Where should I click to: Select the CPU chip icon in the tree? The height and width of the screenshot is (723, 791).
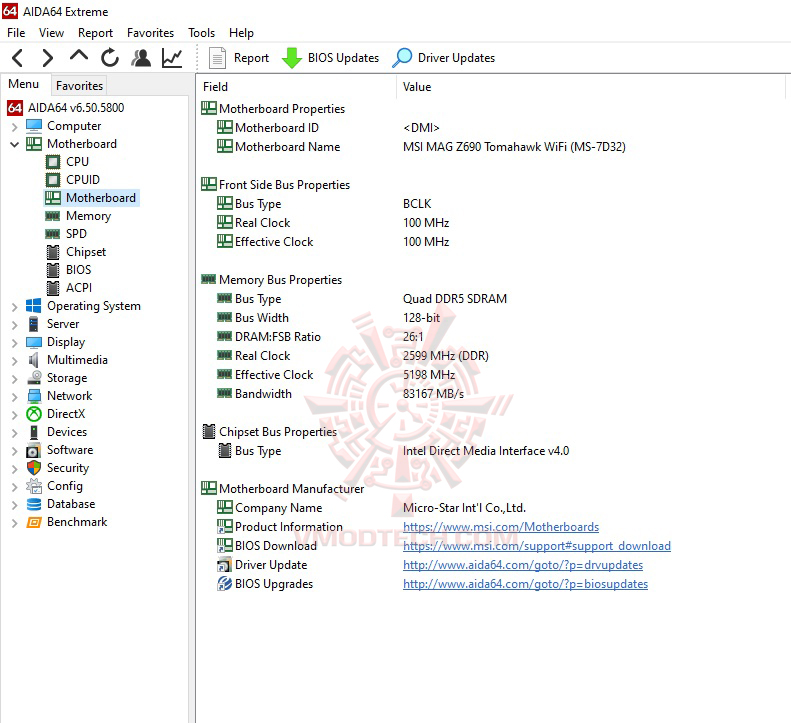pos(53,162)
